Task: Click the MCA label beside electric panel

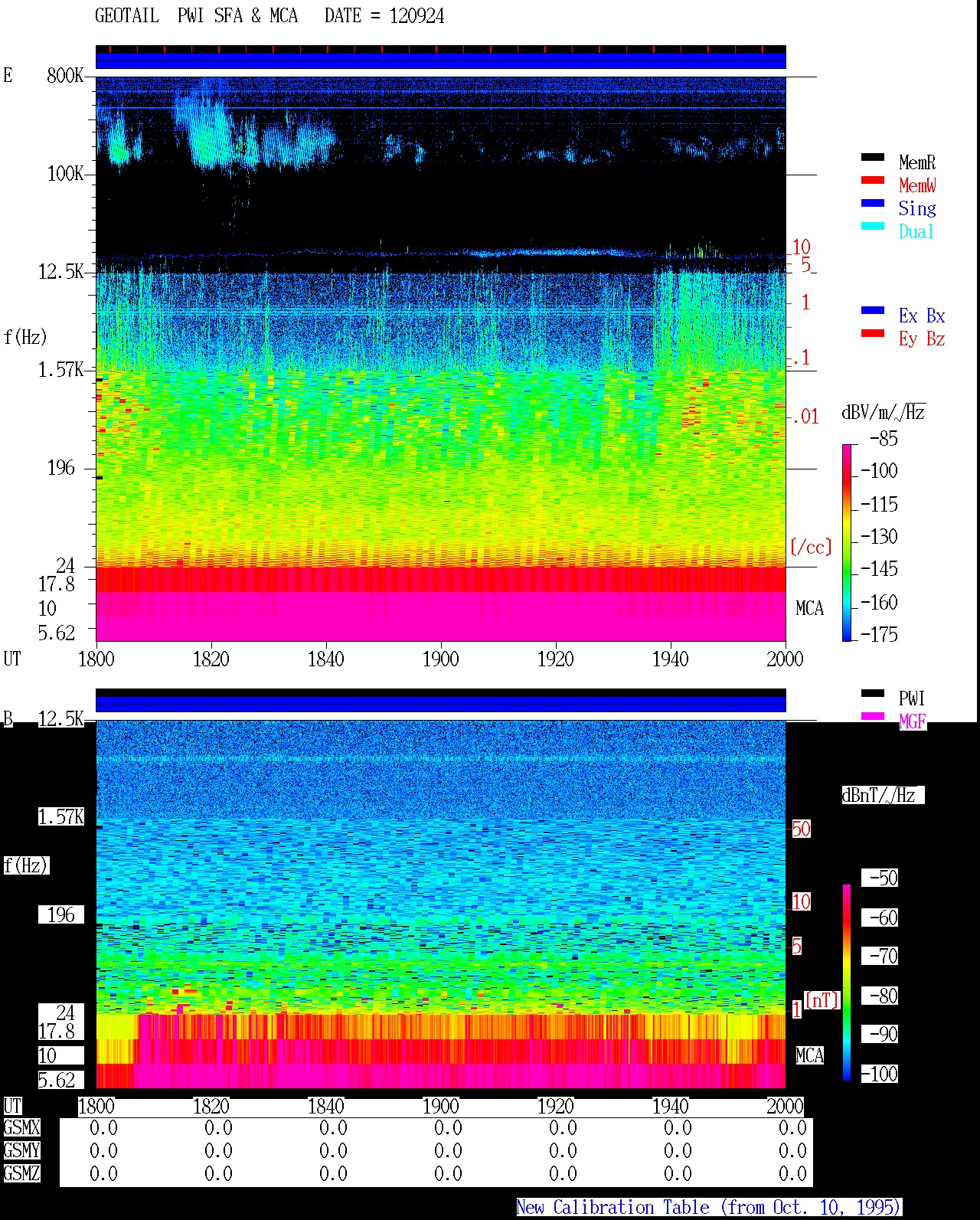Action: pos(809,609)
